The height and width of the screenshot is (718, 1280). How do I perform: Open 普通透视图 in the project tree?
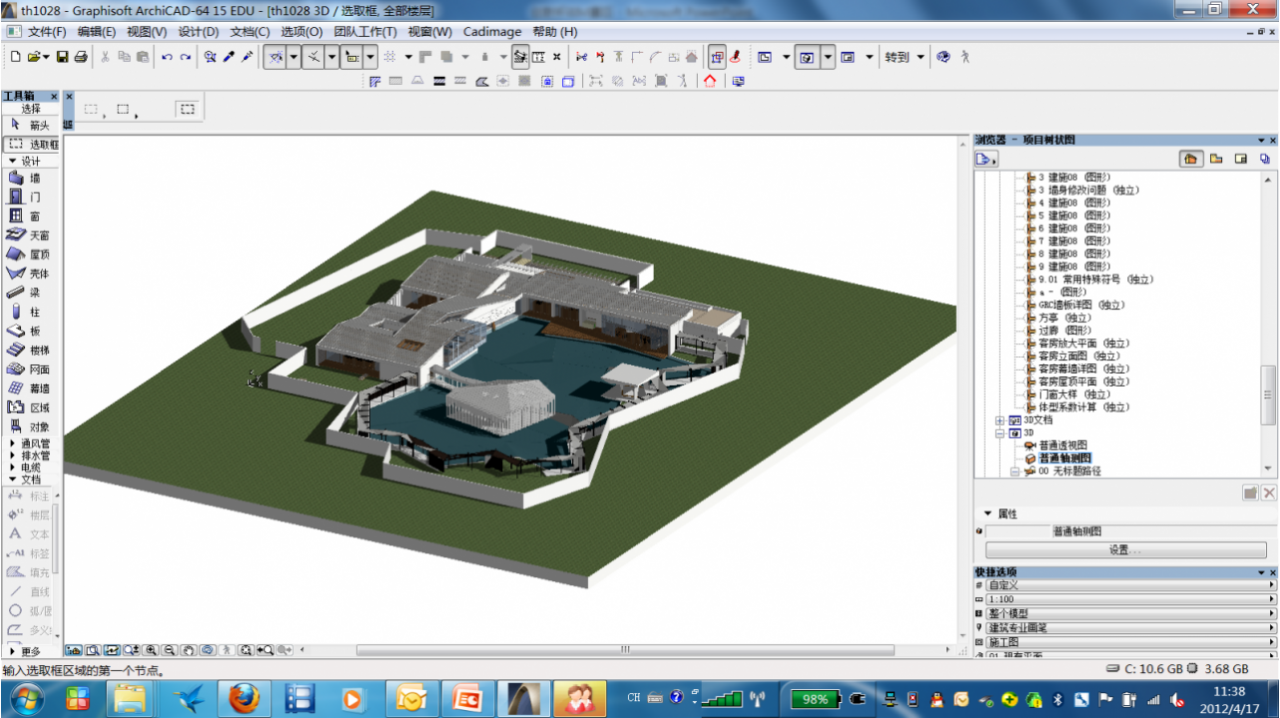[x=1062, y=445]
